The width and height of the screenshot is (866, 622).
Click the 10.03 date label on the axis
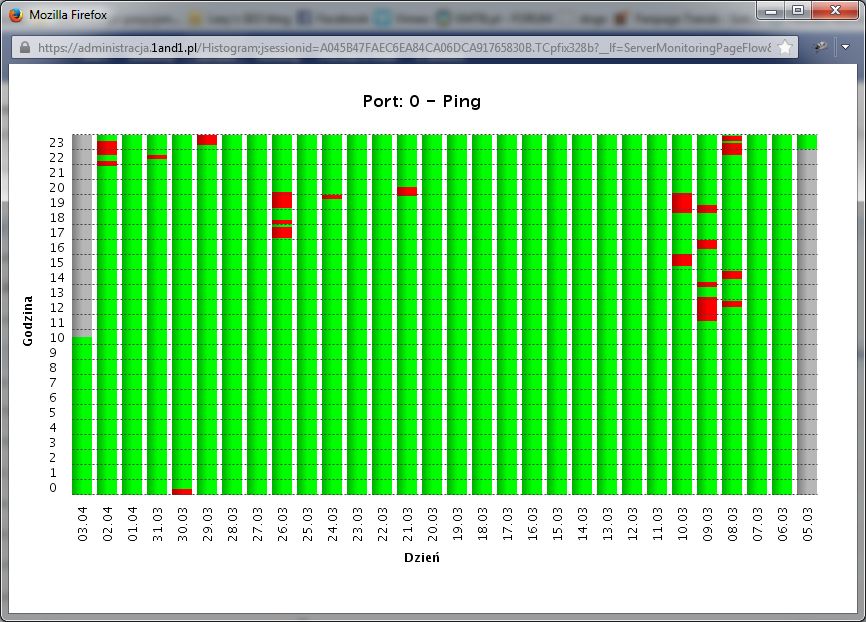click(x=682, y=524)
